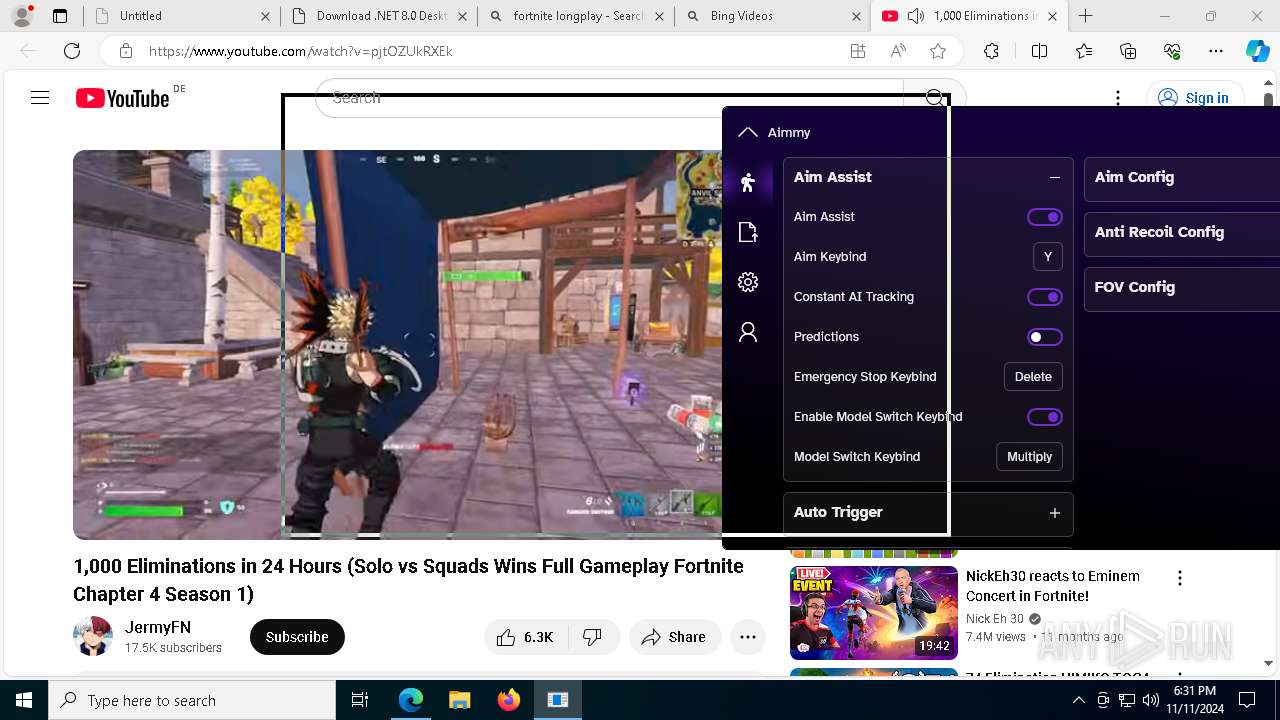Open NickEh30 reacts to Eminem video title
Screen dimensions: 1280x720
click(x=1053, y=586)
